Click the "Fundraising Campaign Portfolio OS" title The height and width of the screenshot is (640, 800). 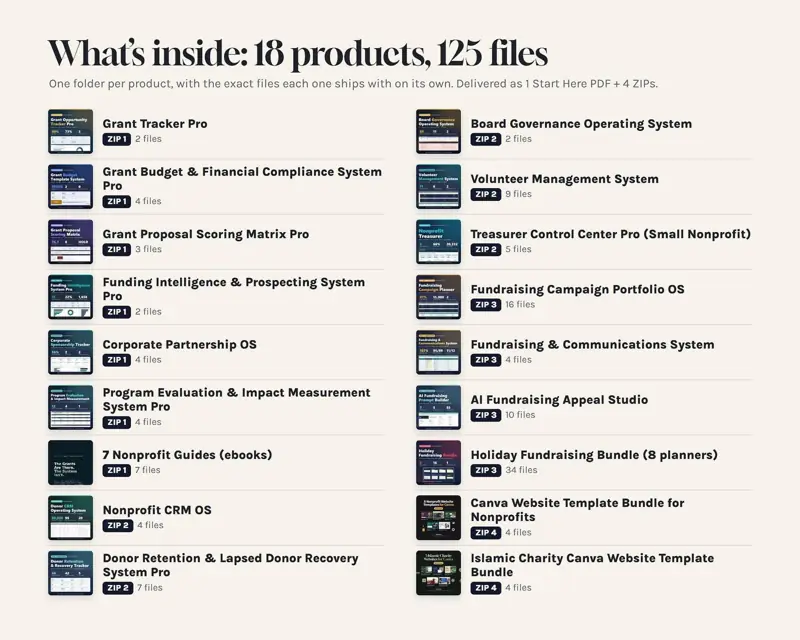point(578,289)
